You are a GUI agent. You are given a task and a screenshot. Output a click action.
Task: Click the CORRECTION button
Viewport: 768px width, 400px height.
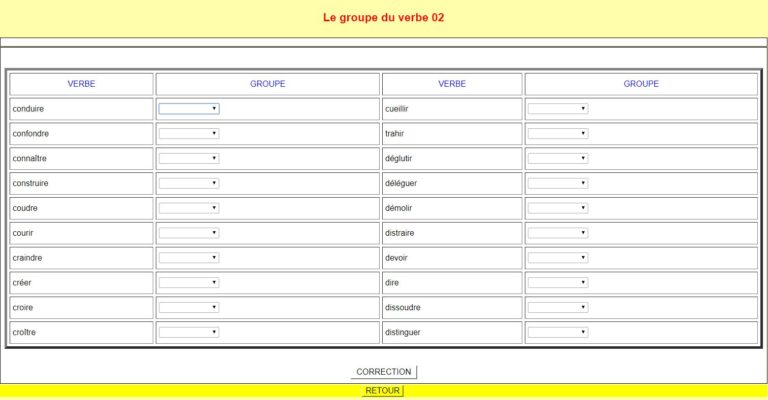point(384,372)
